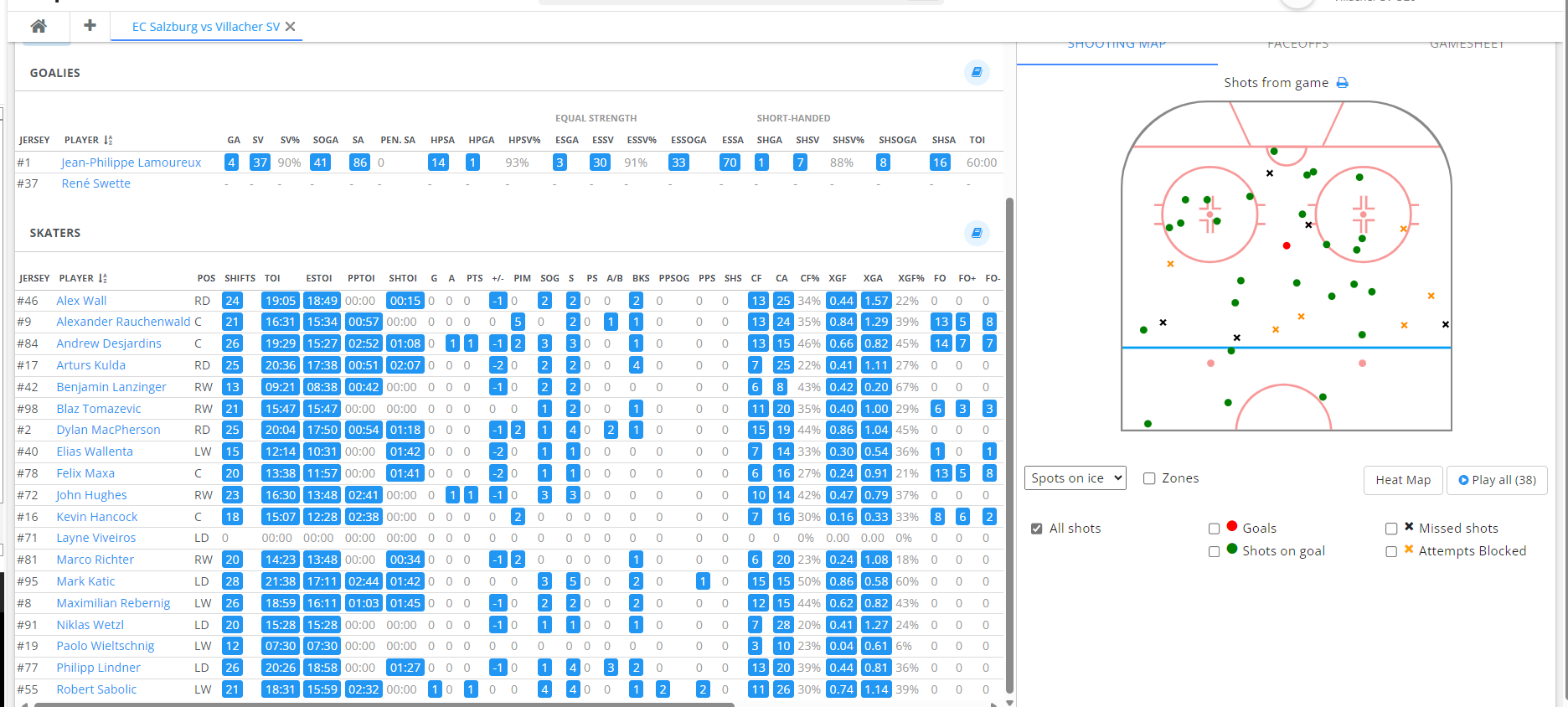Click the red goal marker on rink

[x=1287, y=245]
